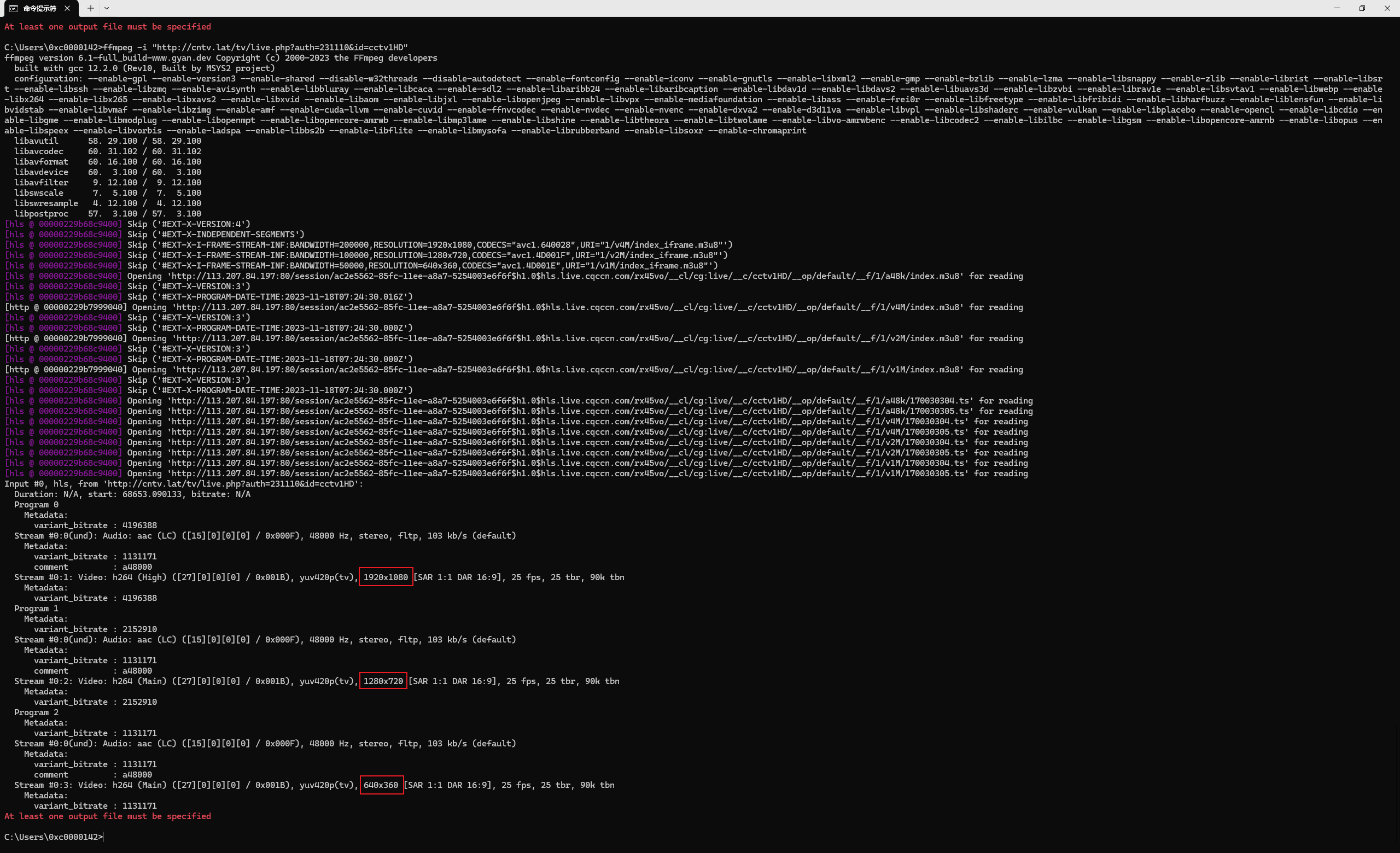The height and width of the screenshot is (853, 1400).
Task: Click the highlighted 640x360 resolution box
Action: click(x=381, y=785)
